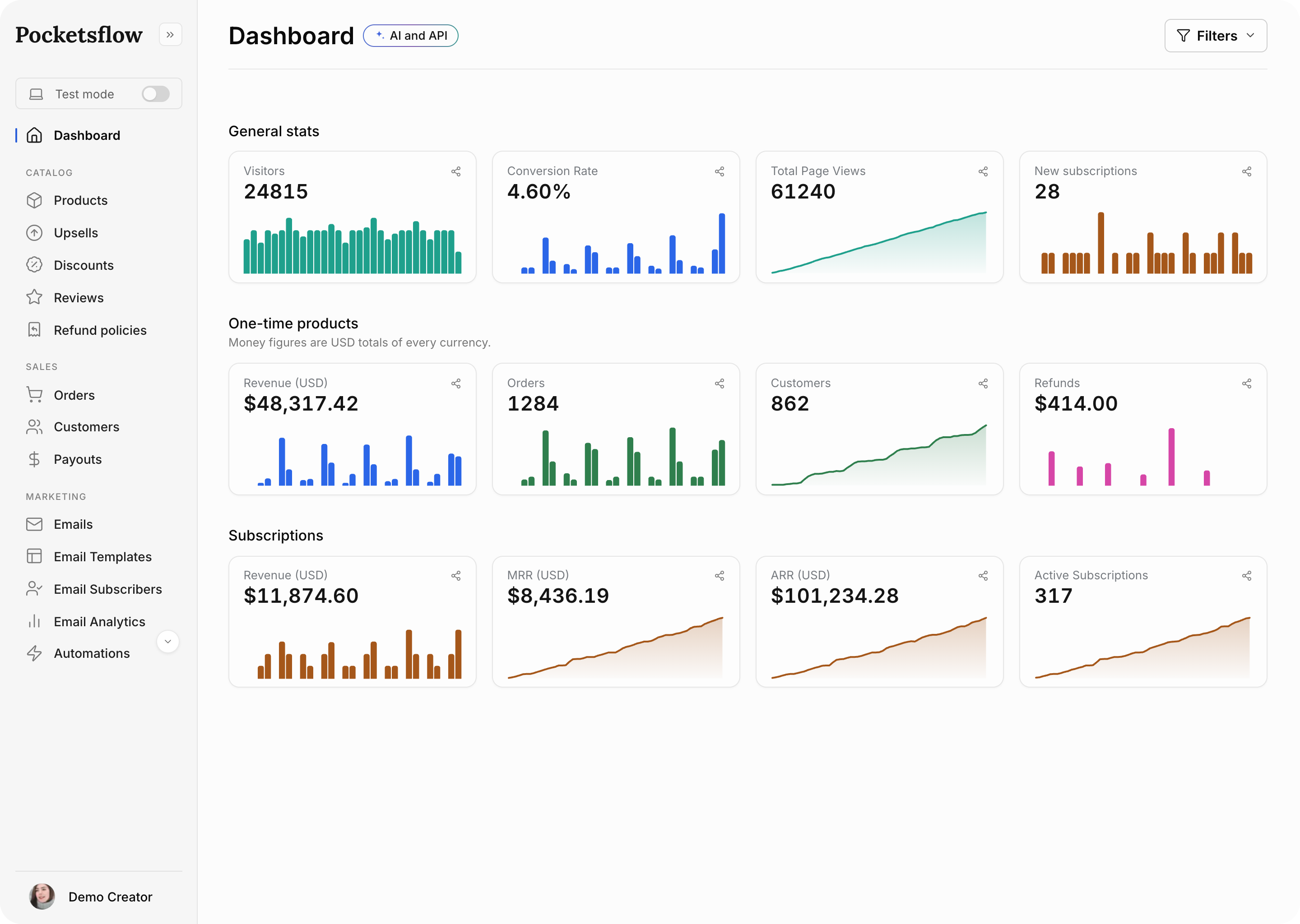Click the Reviews star icon

34,298
